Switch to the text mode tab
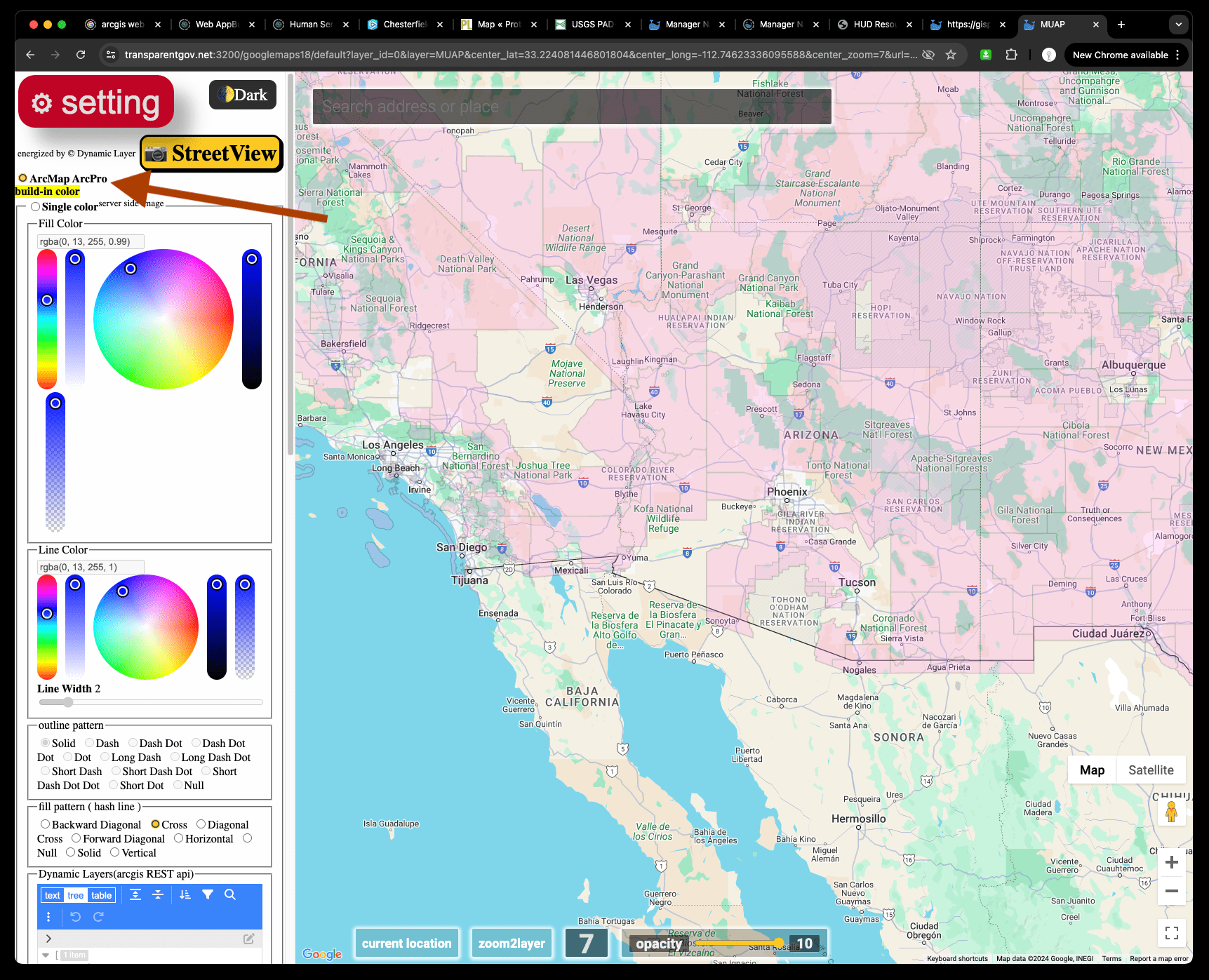Viewport: 1209px width, 980px height. point(53,895)
